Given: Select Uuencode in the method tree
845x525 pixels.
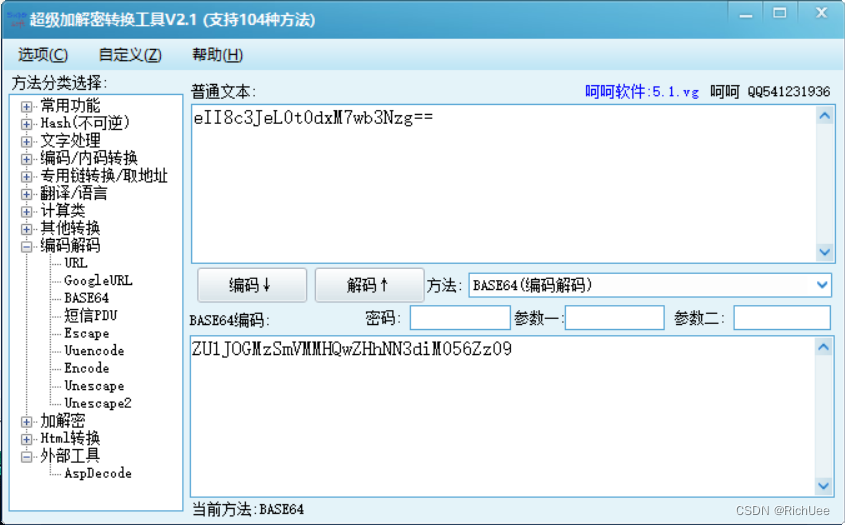Looking at the screenshot, I should point(94,350).
